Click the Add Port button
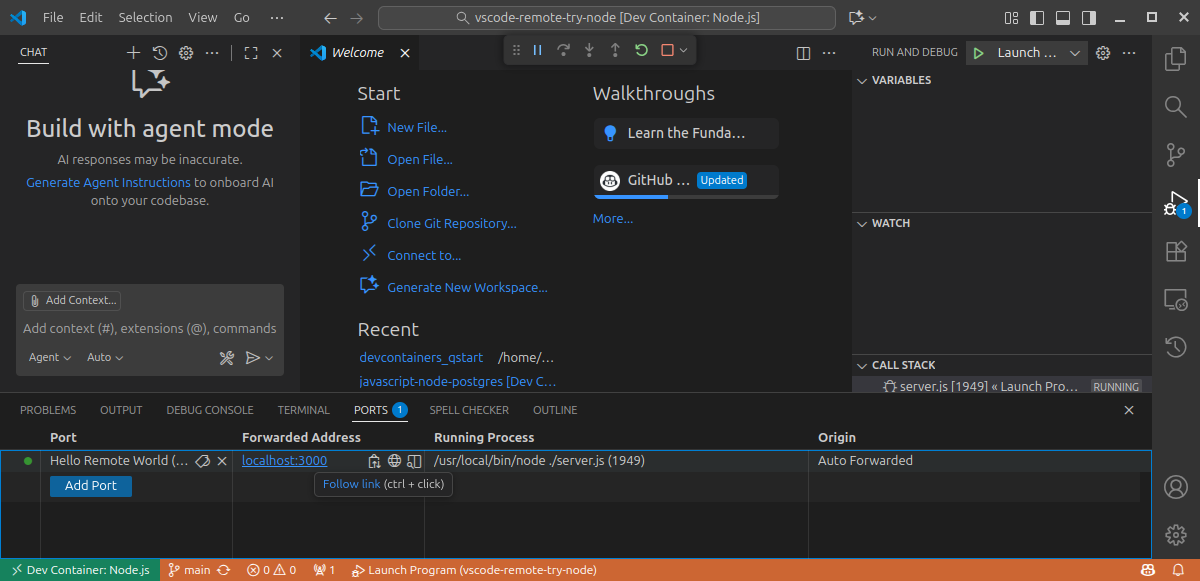This screenshot has width=1200, height=581. (91, 486)
